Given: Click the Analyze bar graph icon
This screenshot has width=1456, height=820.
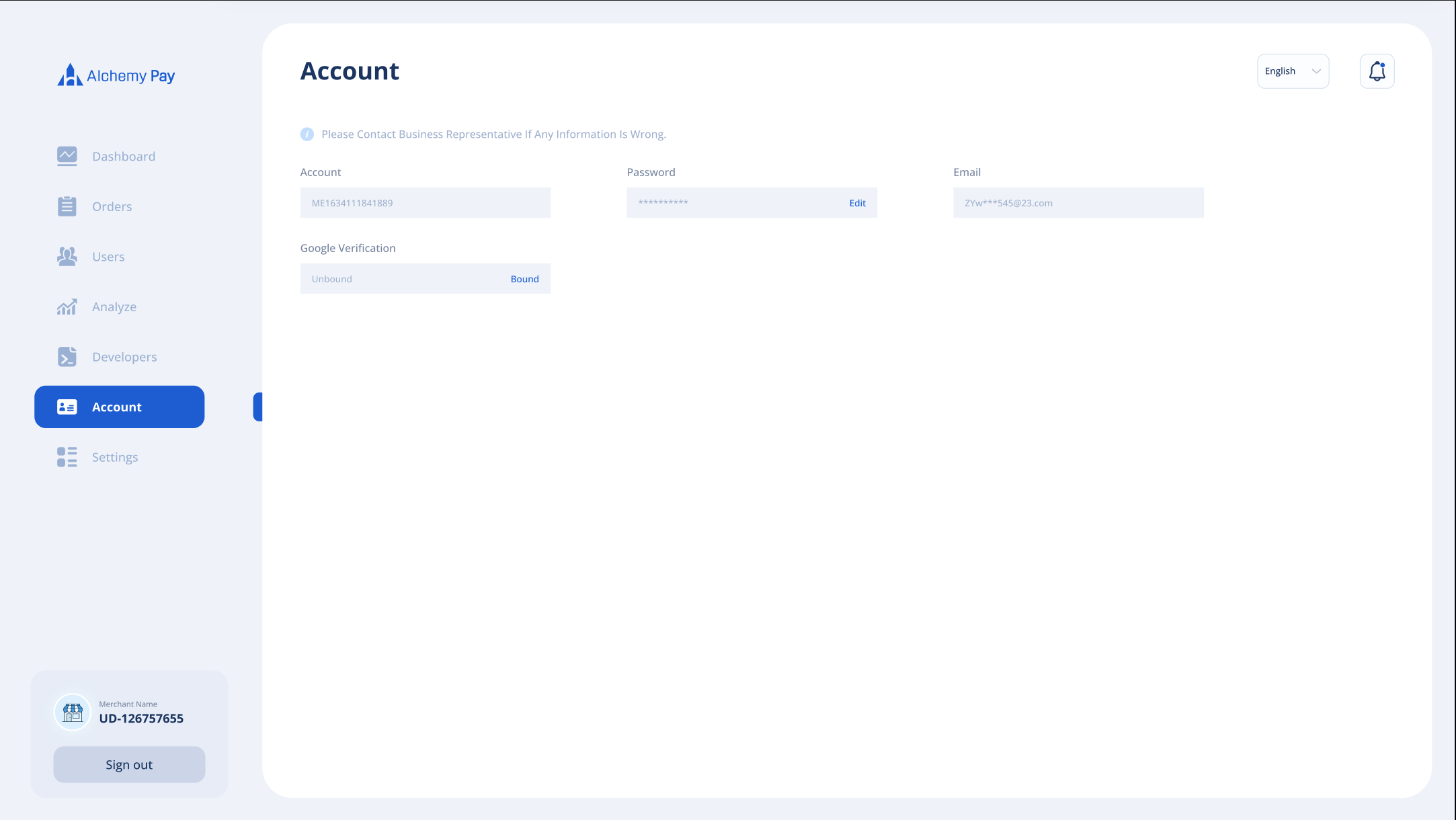Looking at the screenshot, I should click(x=67, y=306).
